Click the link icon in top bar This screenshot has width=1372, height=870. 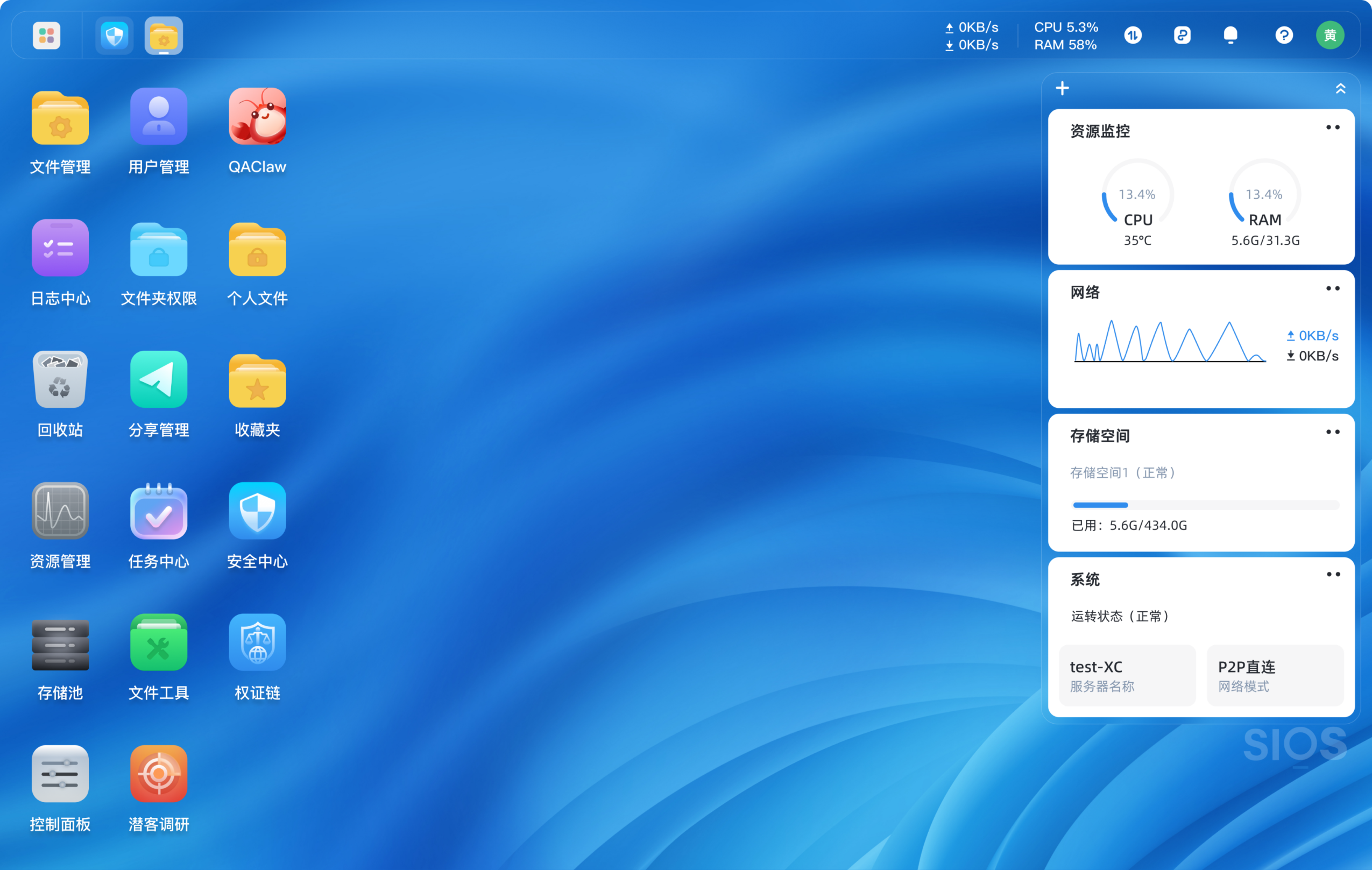pos(1182,36)
